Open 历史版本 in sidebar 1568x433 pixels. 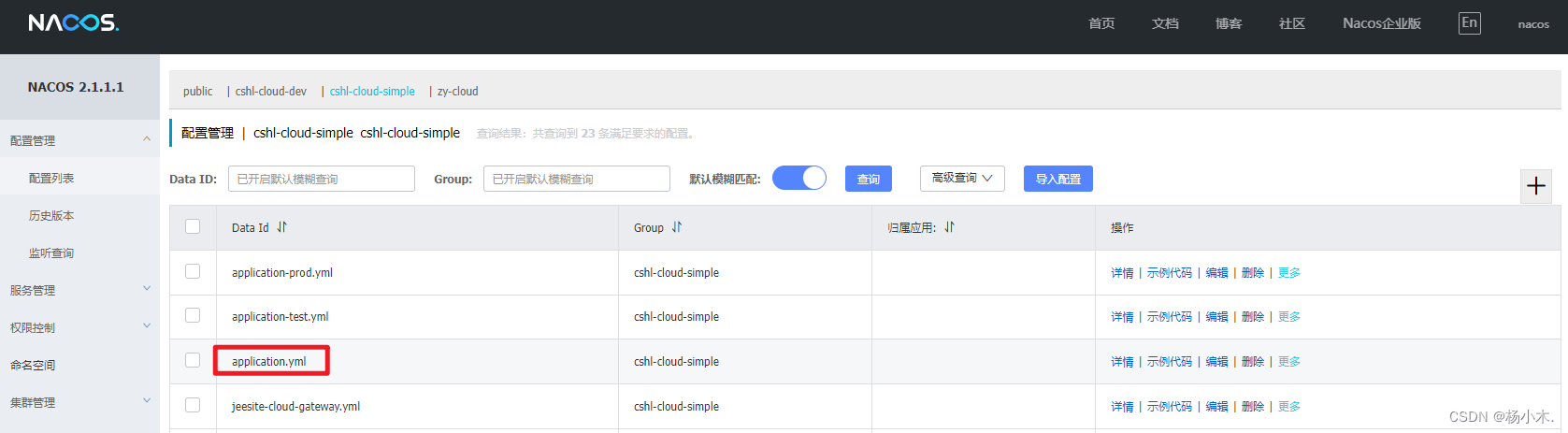coord(51,215)
